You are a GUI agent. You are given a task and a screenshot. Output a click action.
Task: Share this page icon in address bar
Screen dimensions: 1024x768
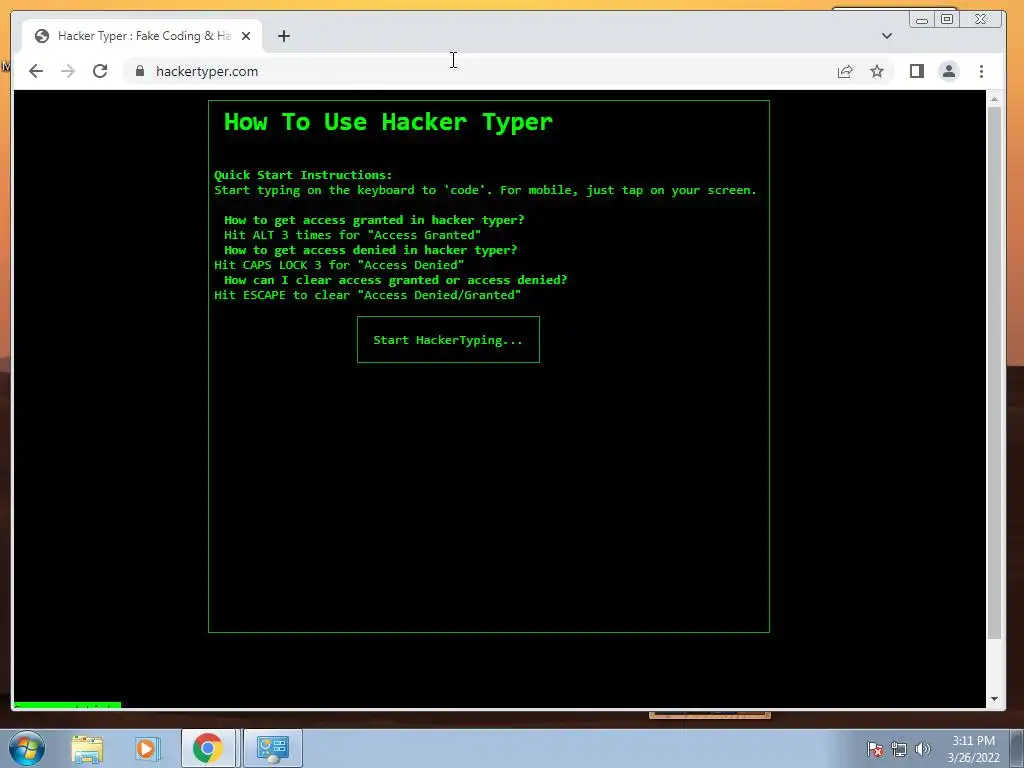coord(845,71)
